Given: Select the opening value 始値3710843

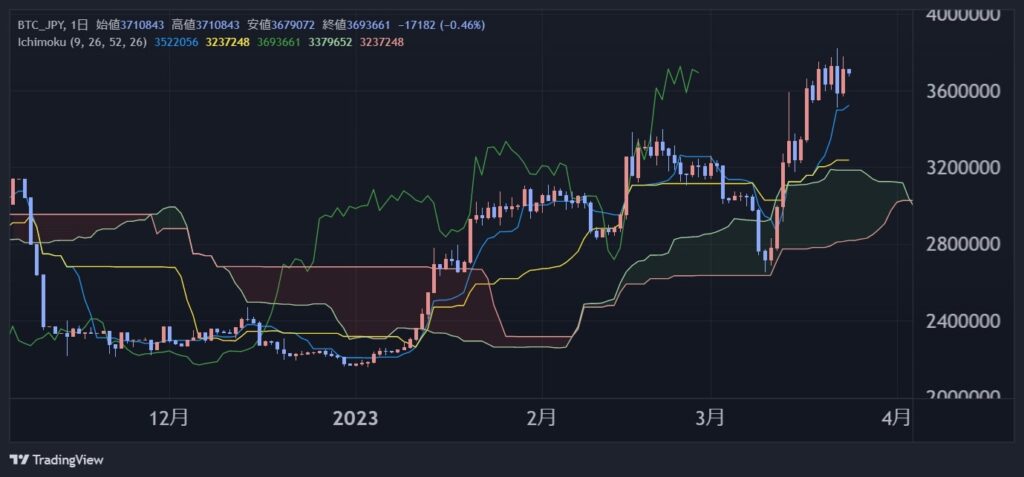Looking at the screenshot, I should coord(131,25).
